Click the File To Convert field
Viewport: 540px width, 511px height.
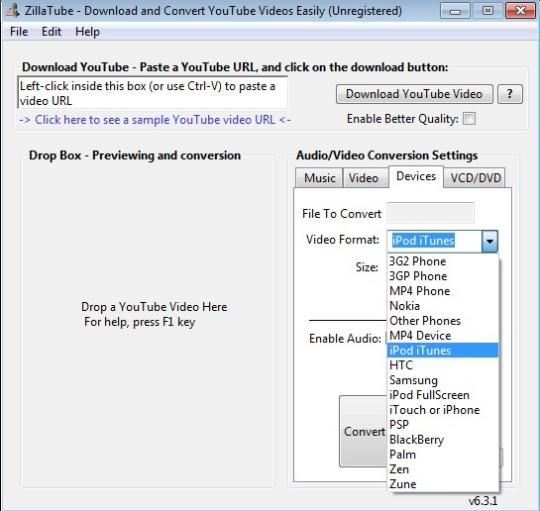(430, 213)
